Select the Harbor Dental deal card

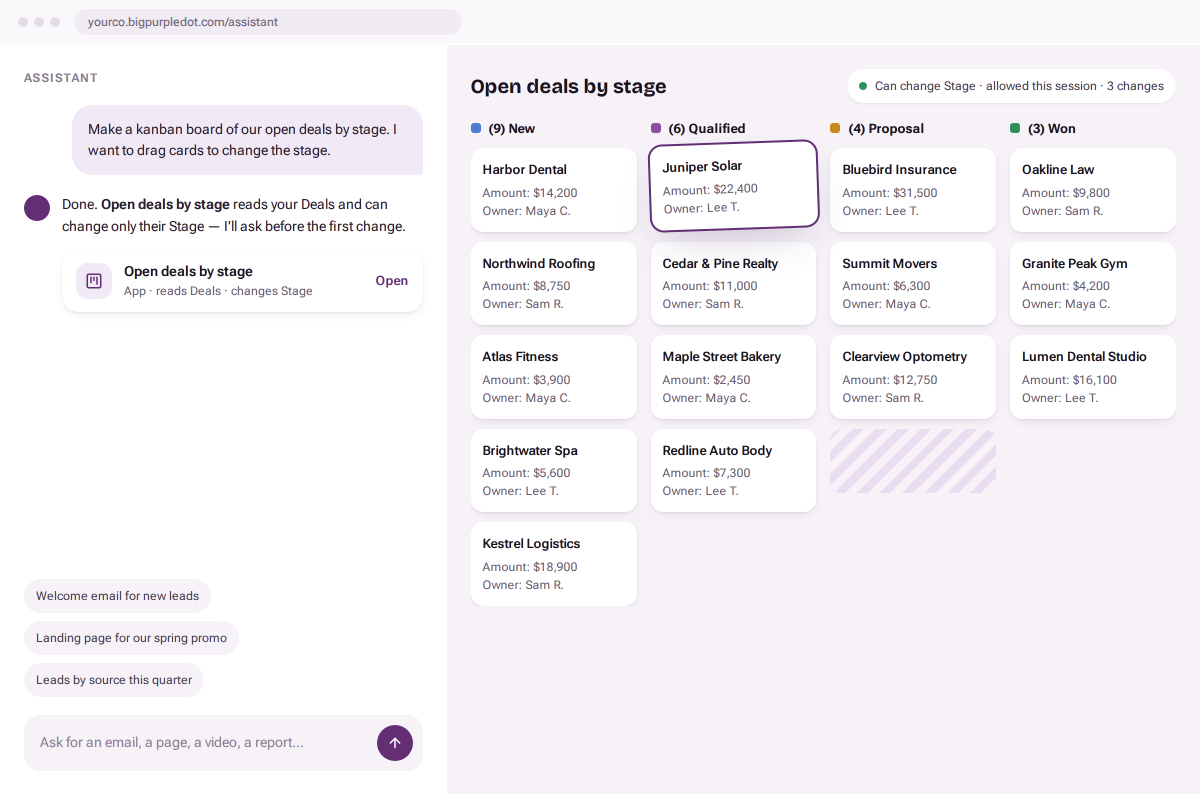point(554,190)
